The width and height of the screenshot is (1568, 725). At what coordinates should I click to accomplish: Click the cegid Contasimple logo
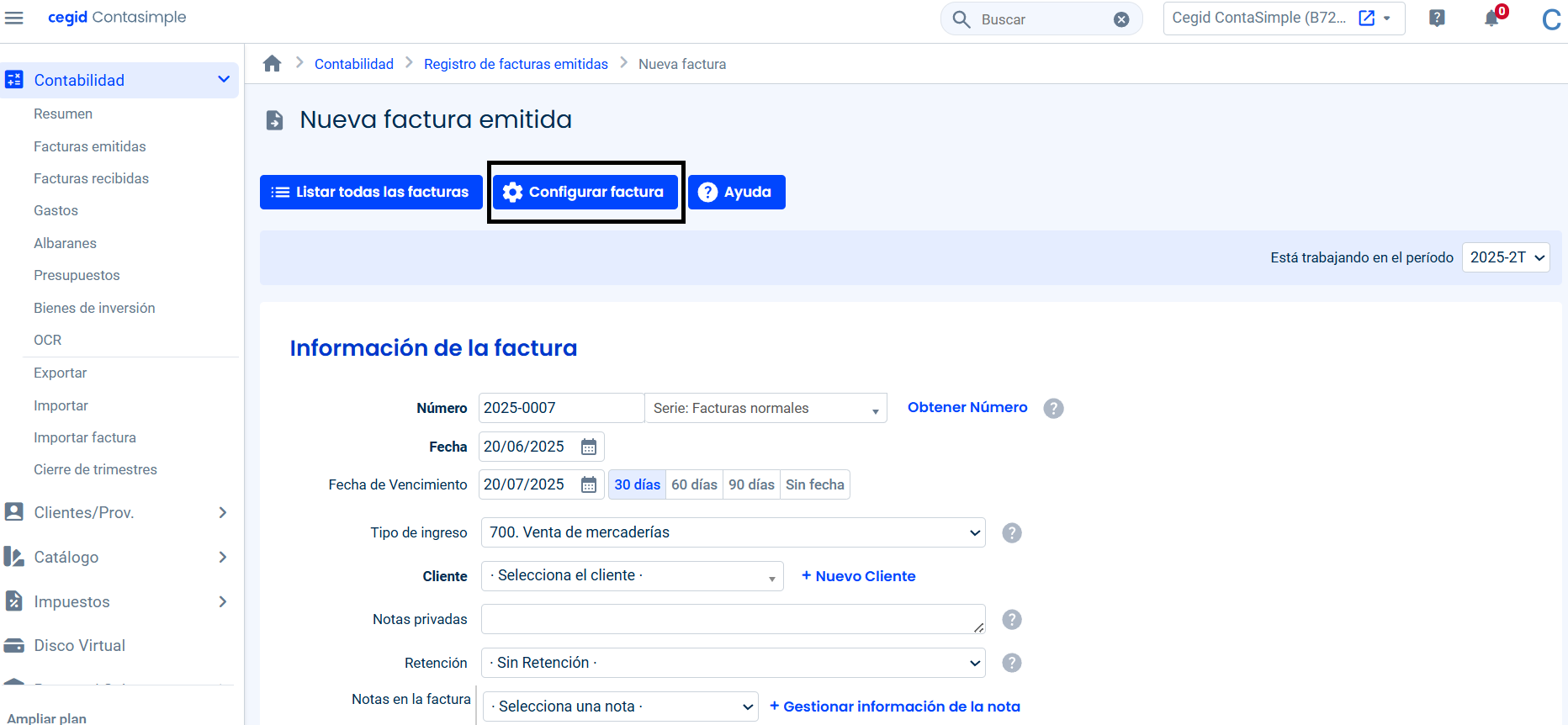click(117, 18)
